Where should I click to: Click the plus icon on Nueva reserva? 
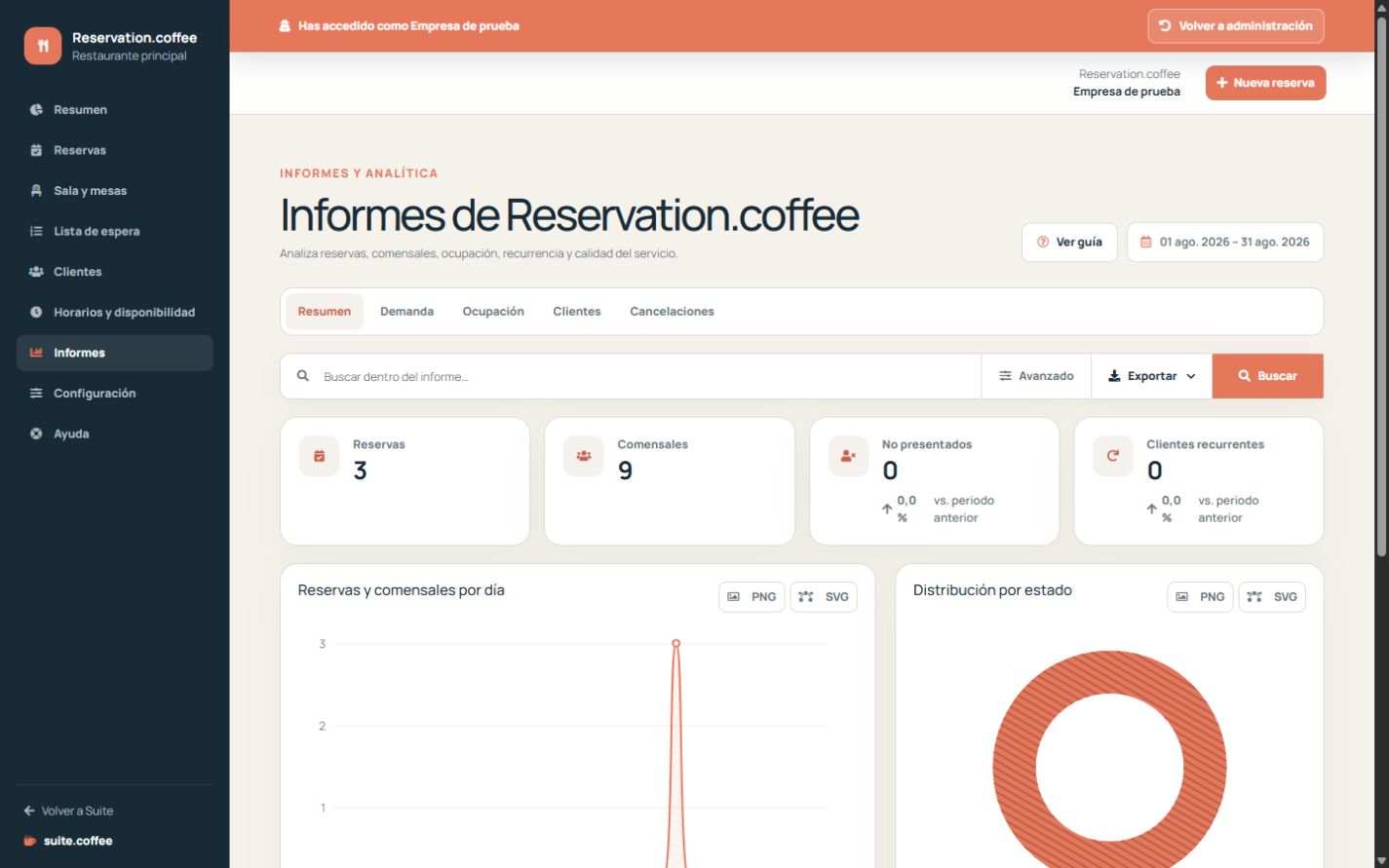[1221, 83]
